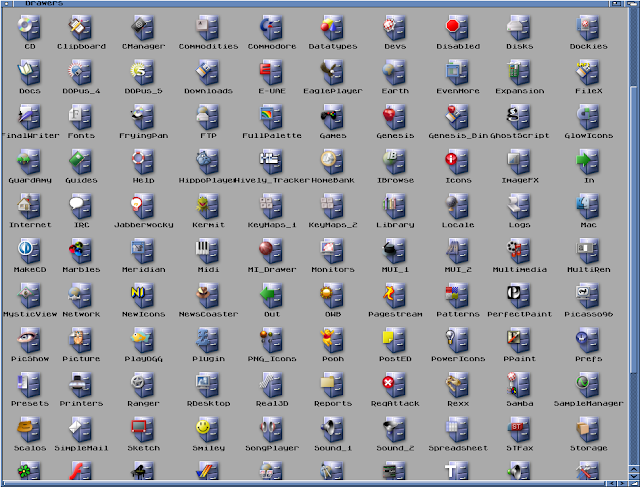Click the "Picasso96" icon label
The image size is (640, 487).
(588, 314)
